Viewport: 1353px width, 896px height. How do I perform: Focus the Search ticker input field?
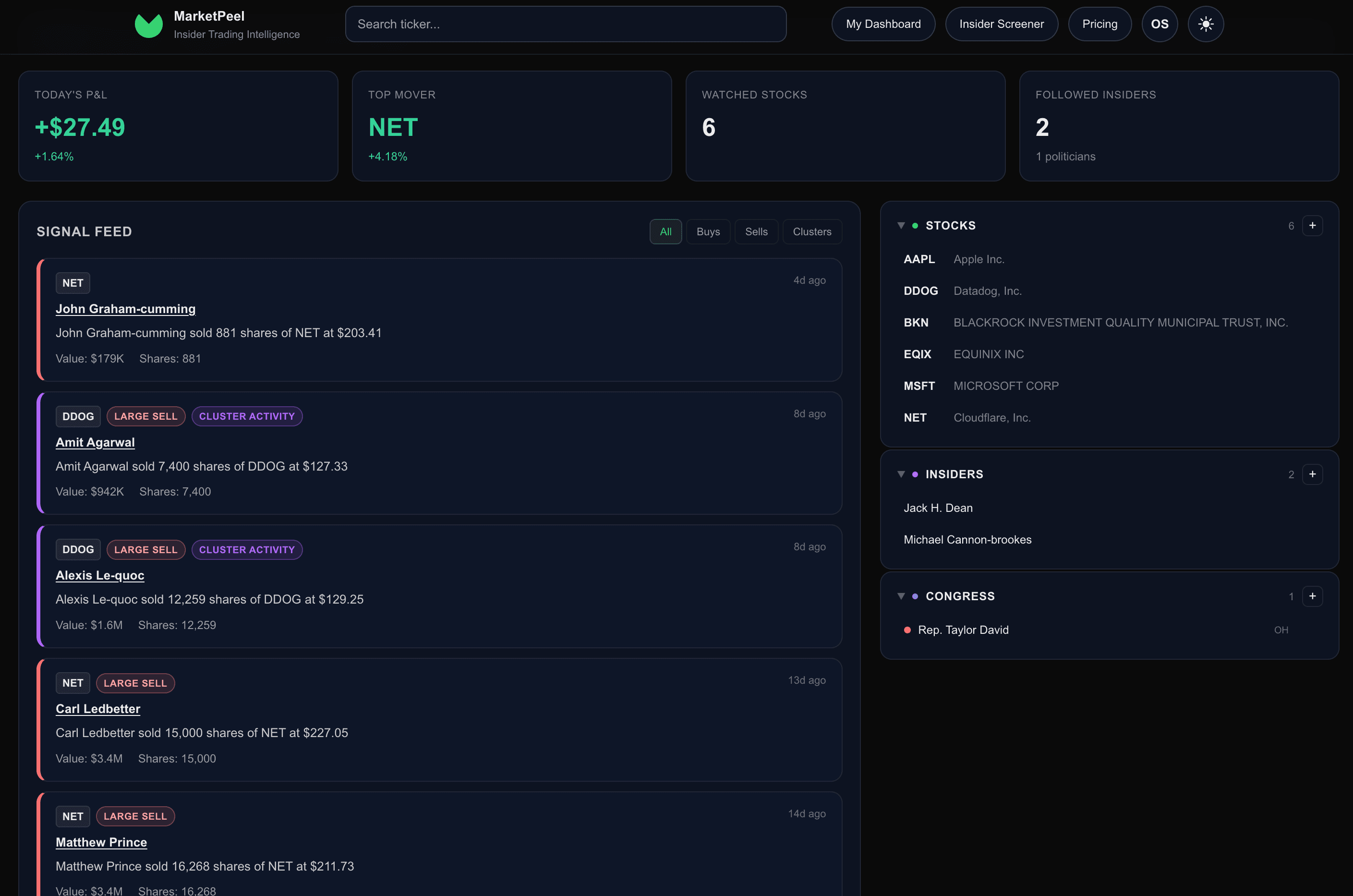pyautogui.click(x=566, y=24)
